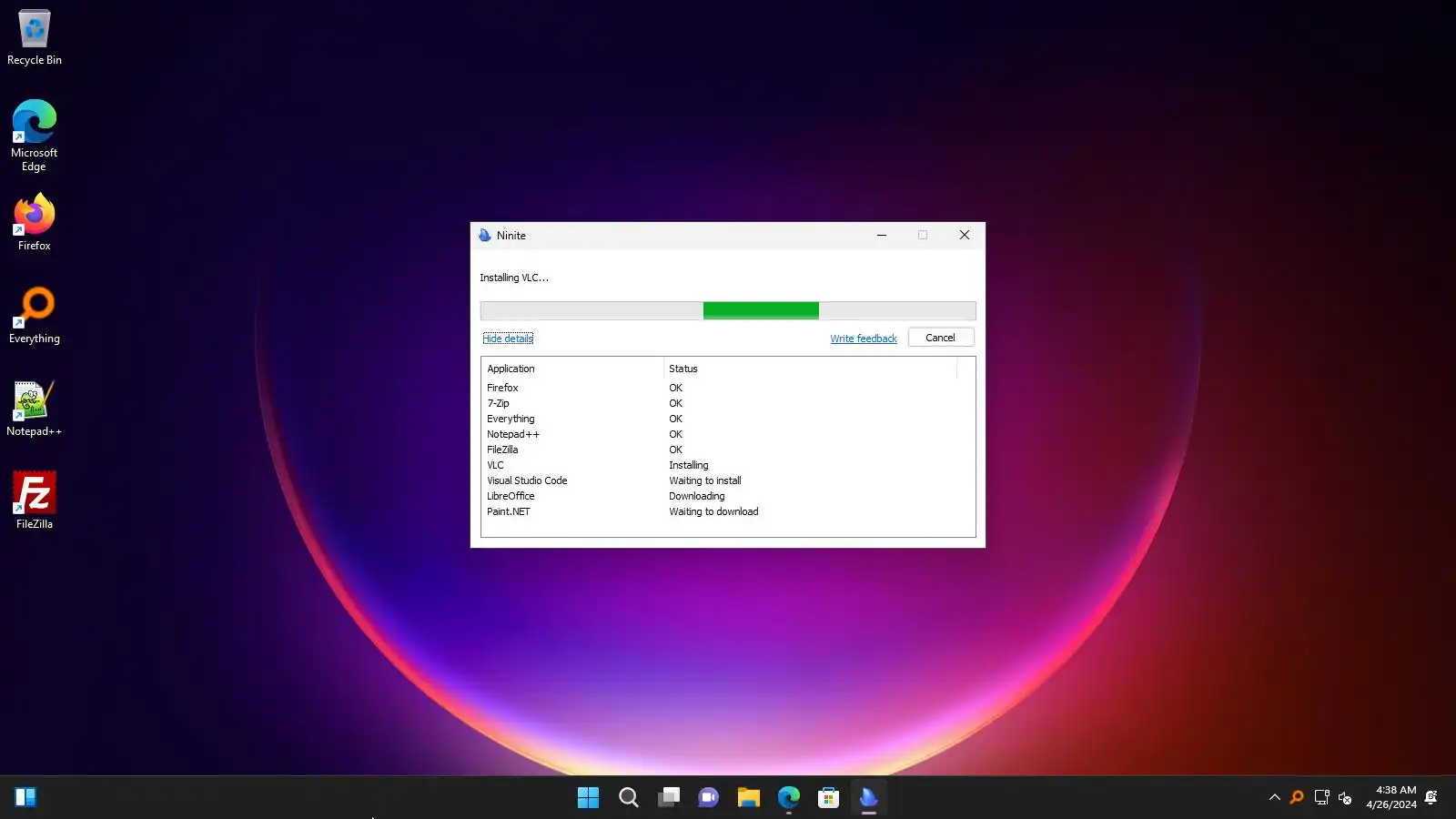Image resolution: width=1456 pixels, height=819 pixels.
Task: Open the Widgets panel on the taskbar
Action: 25,798
